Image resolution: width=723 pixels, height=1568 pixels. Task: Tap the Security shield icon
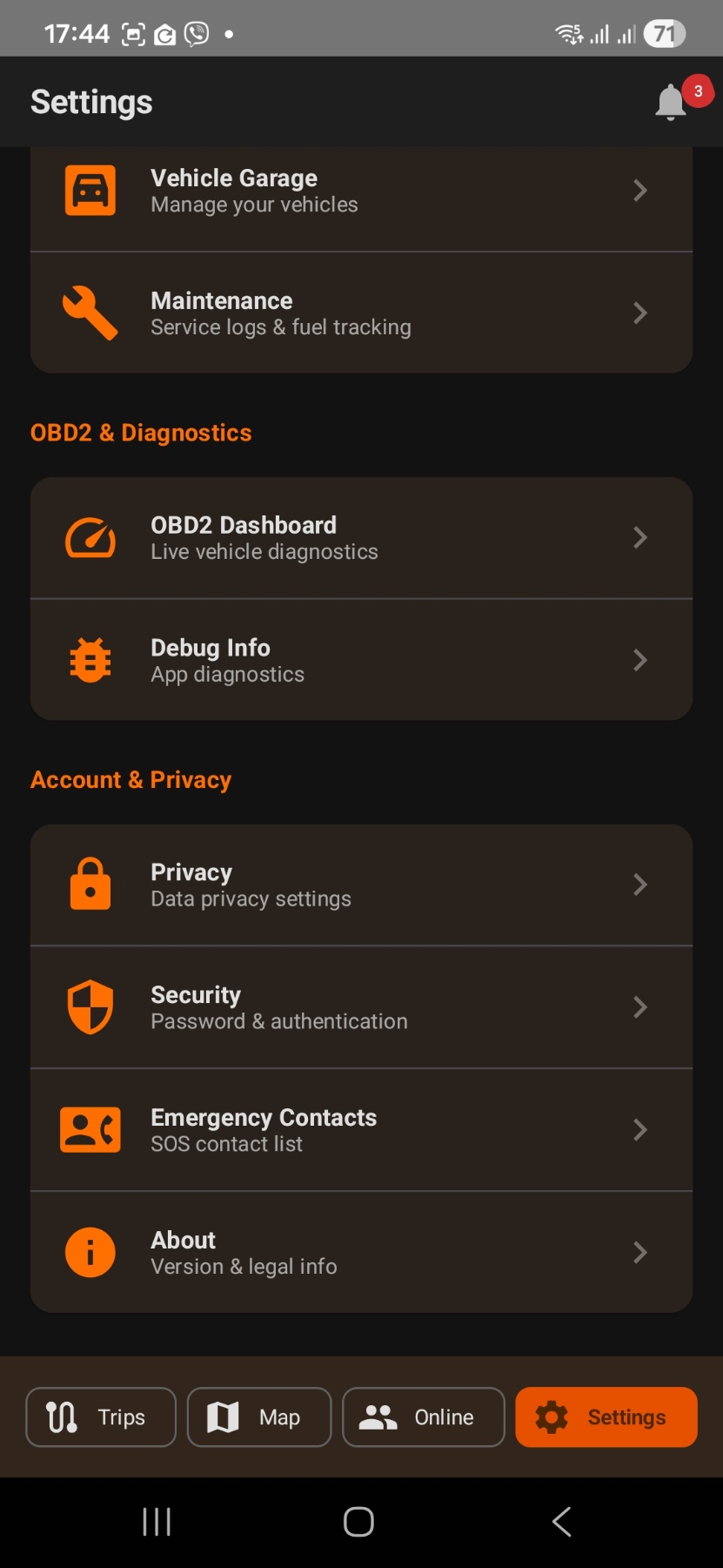tap(90, 1007)
